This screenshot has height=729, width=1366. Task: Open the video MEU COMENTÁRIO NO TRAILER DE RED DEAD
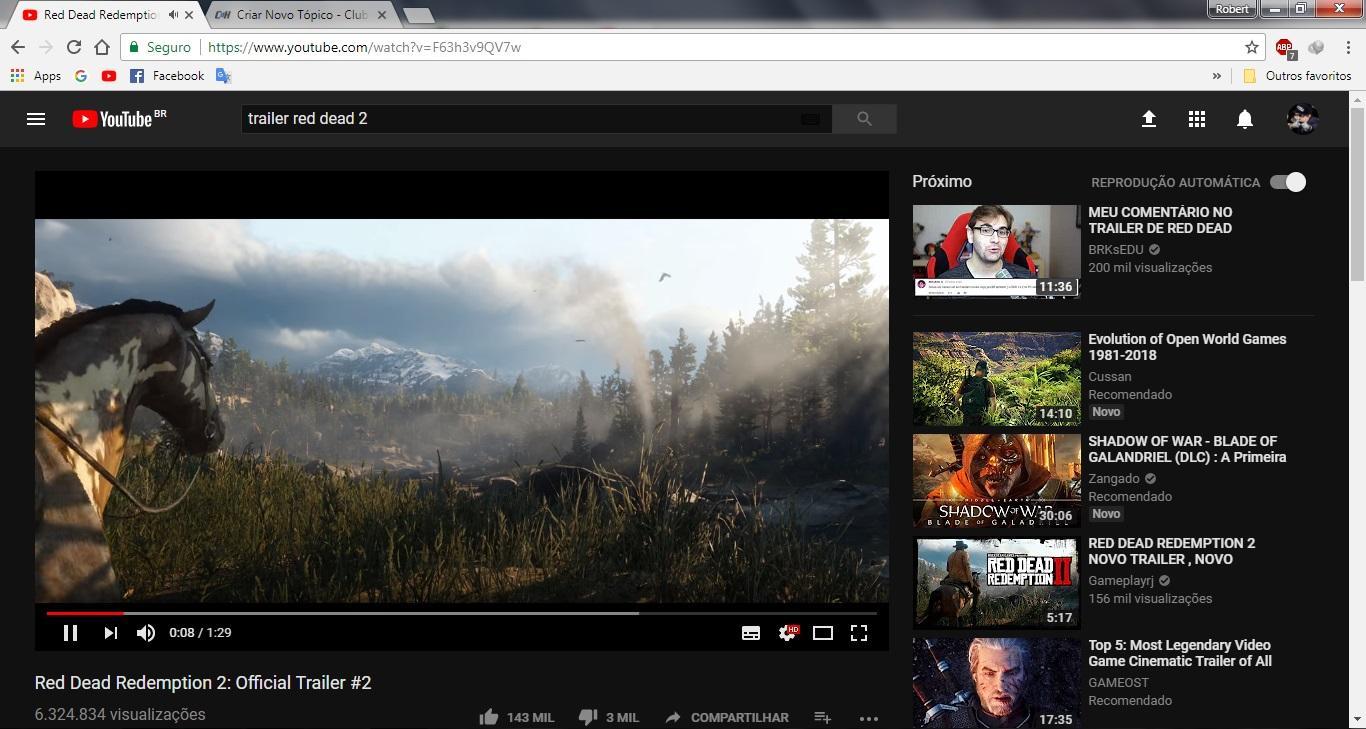point(1160,220)
